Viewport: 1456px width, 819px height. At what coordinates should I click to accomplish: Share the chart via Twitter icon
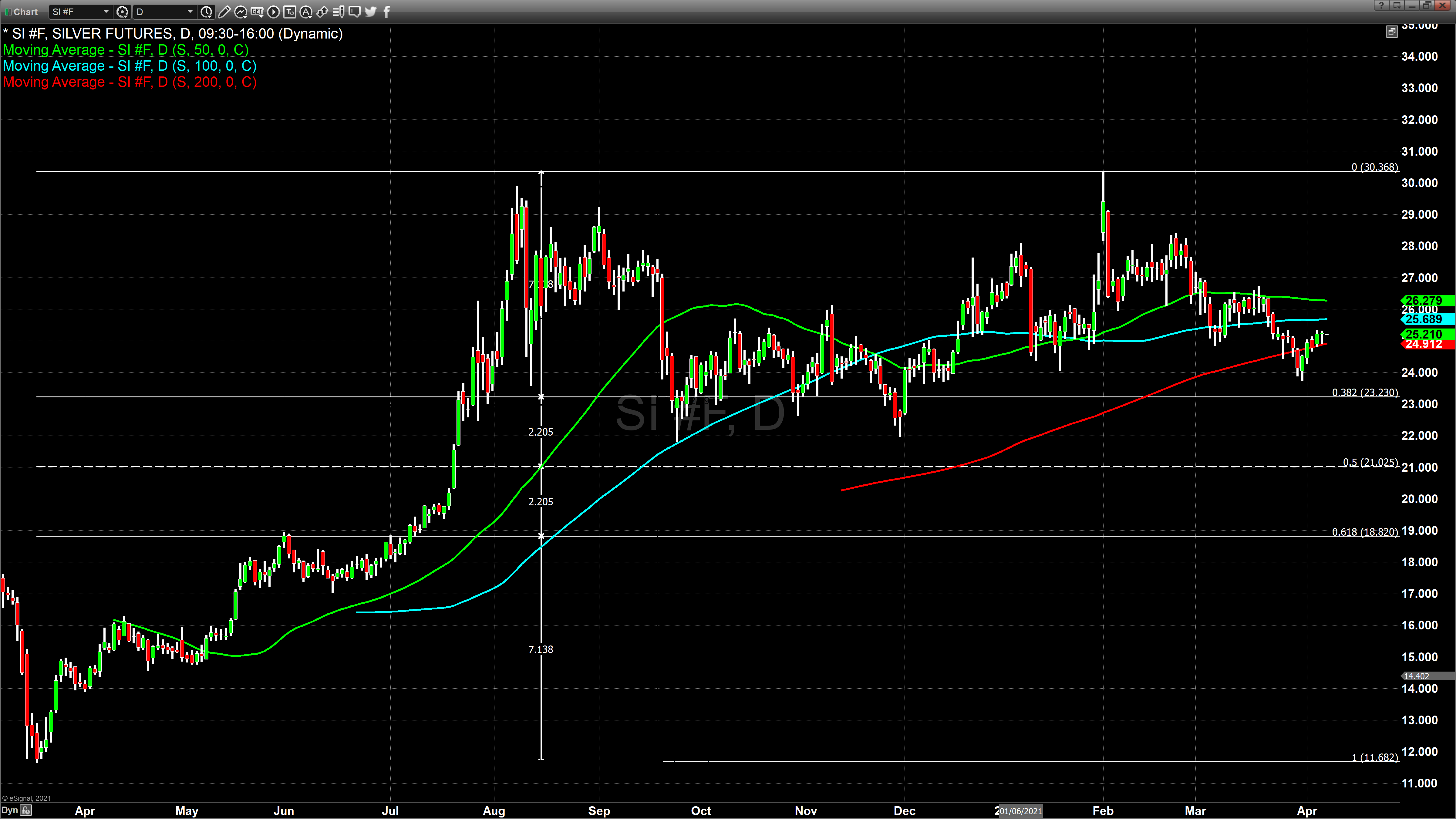tap(371, 11)
